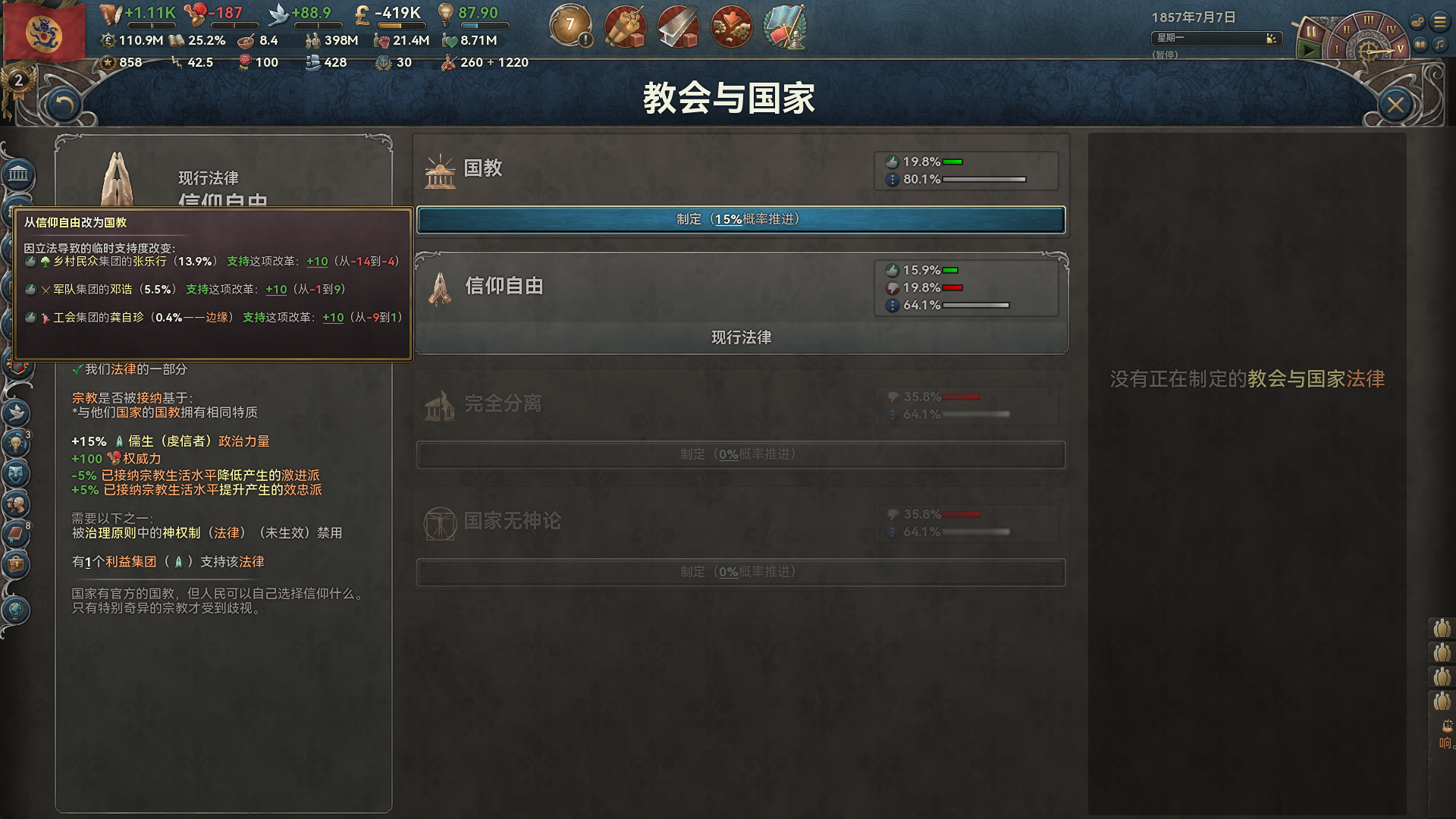1456x819 pixels.
Task: Toggle the game pause button
Action: click(x=1310, y=31)
